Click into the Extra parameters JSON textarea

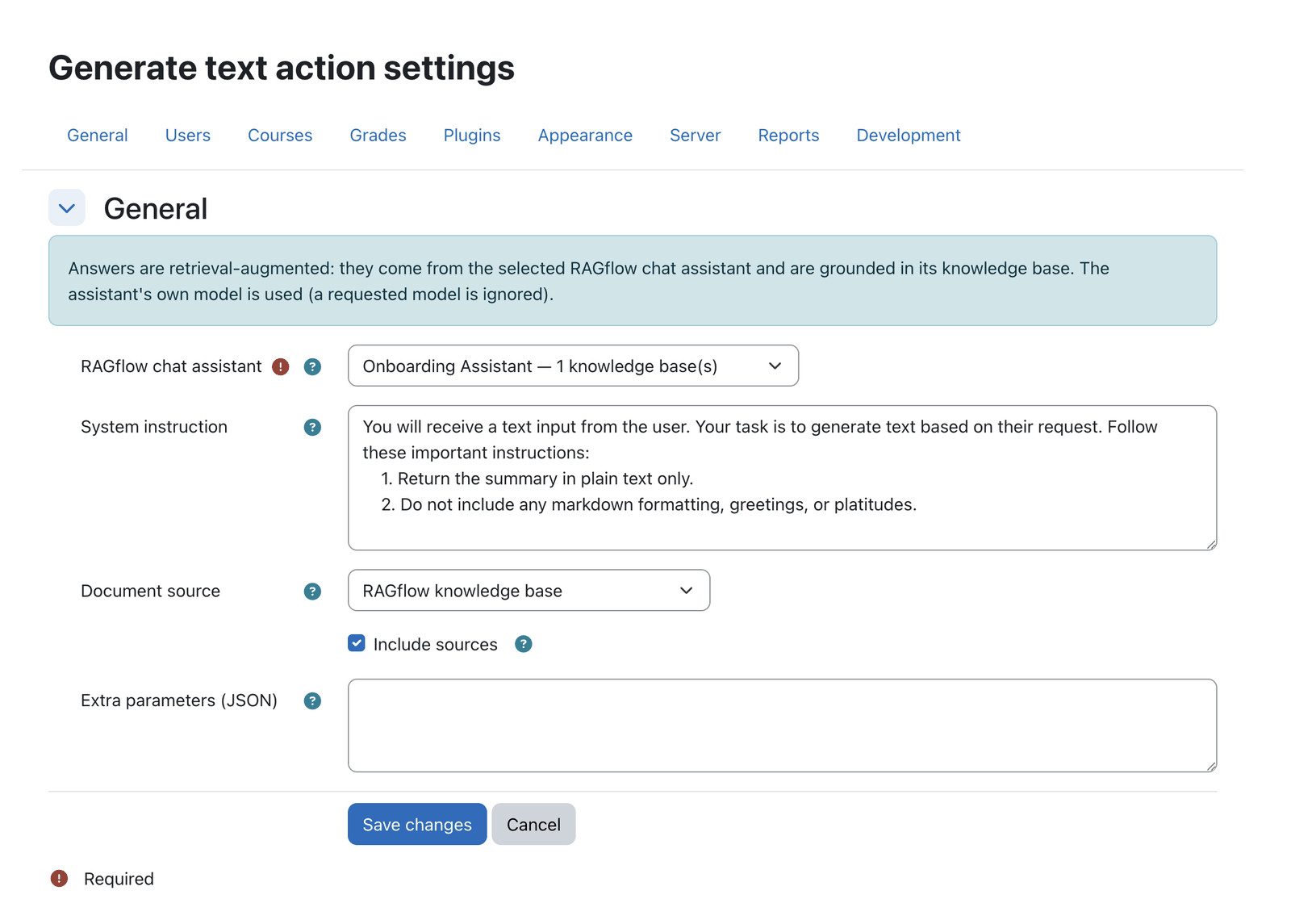click(x=782, y=725)
